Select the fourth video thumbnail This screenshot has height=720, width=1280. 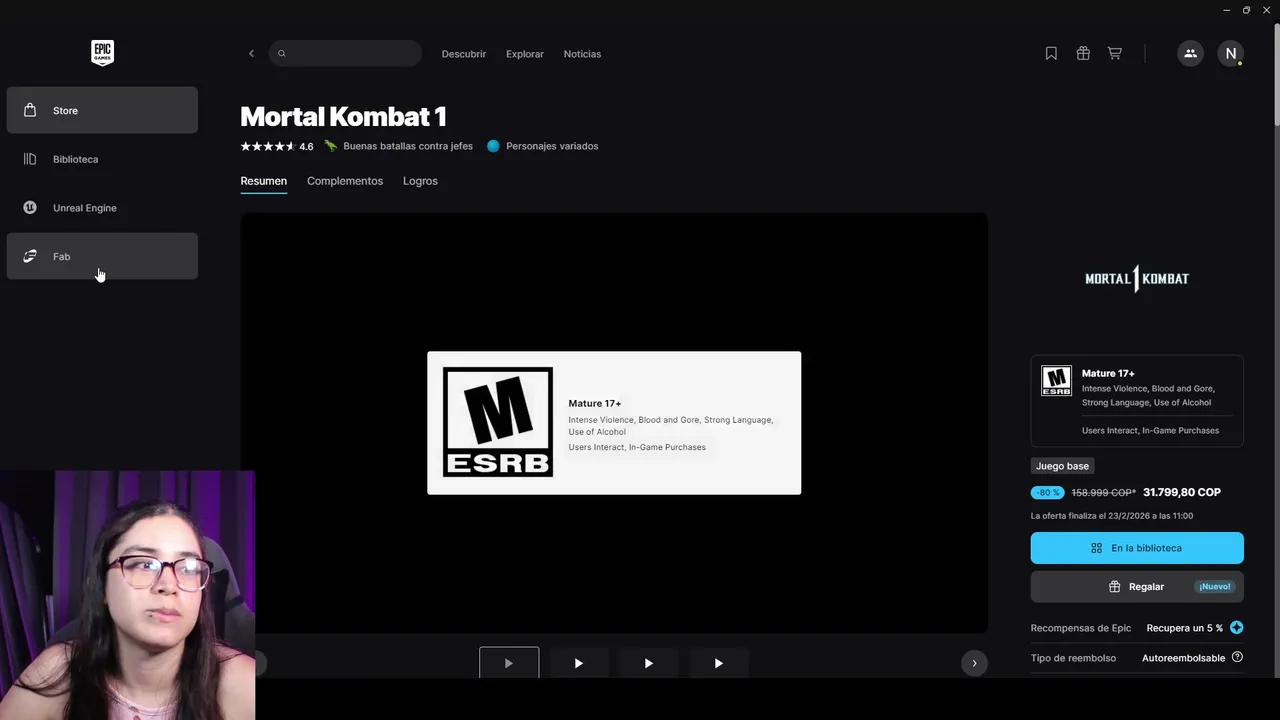719,663
